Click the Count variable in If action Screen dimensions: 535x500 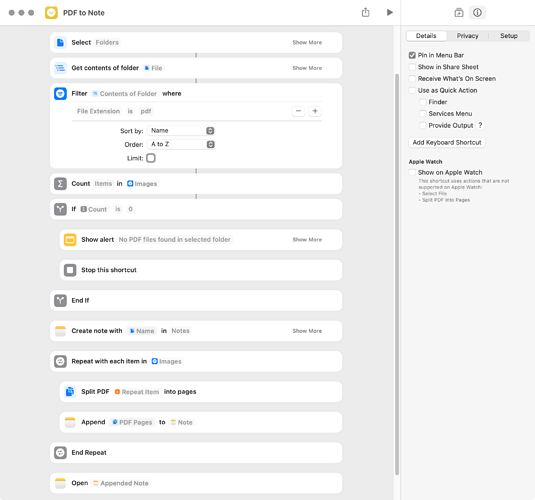[94, 209]
